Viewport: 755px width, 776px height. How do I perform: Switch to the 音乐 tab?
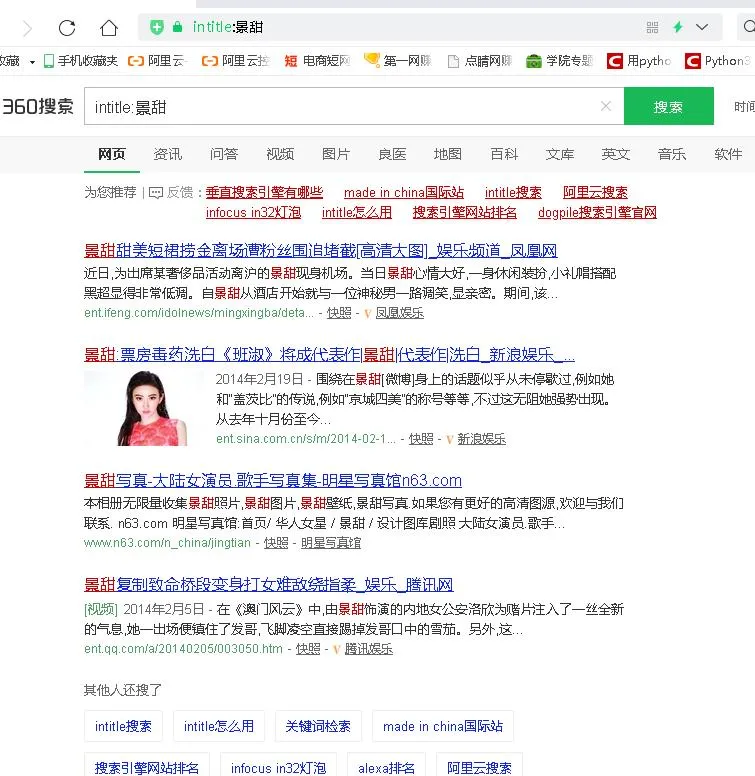(672, 154)
